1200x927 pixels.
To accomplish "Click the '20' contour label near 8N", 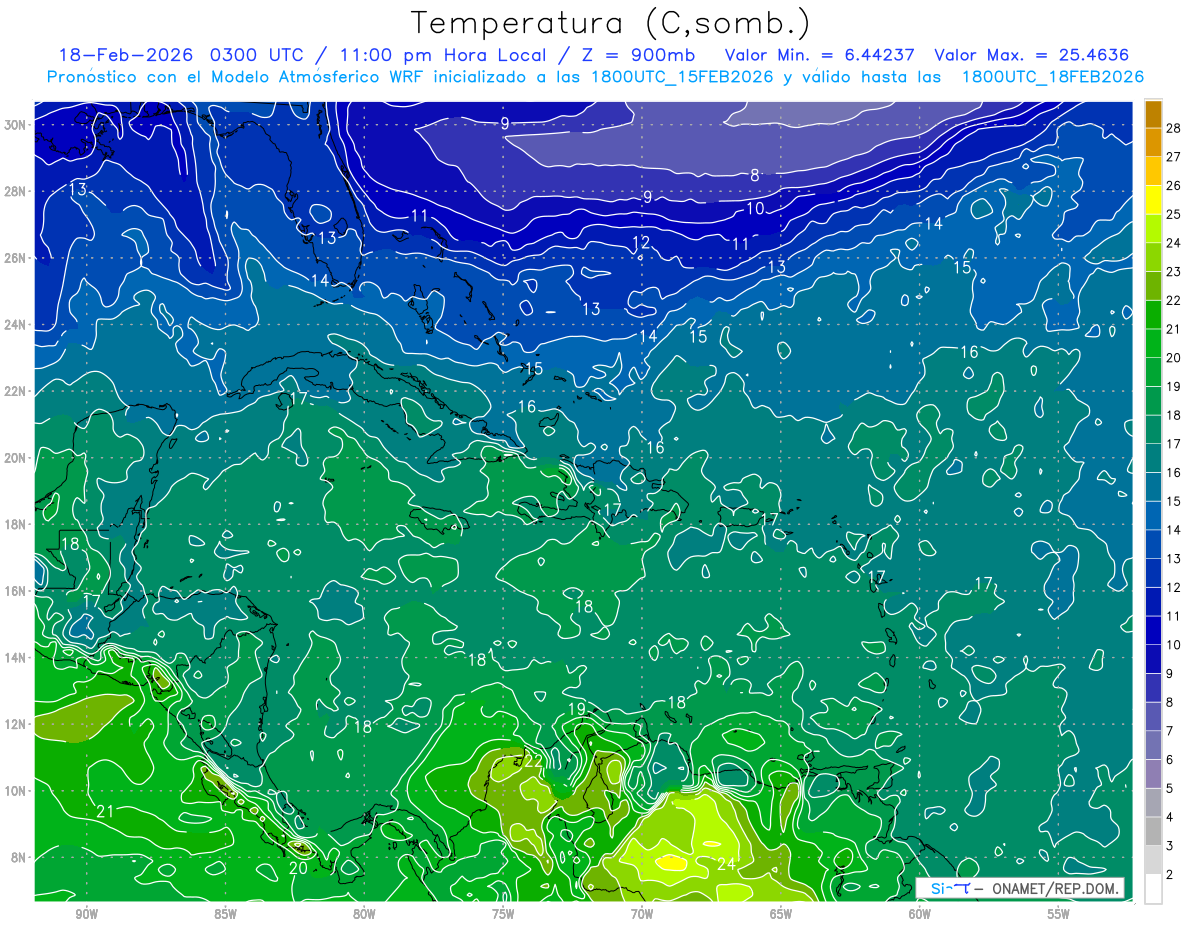I will point(298,868).
